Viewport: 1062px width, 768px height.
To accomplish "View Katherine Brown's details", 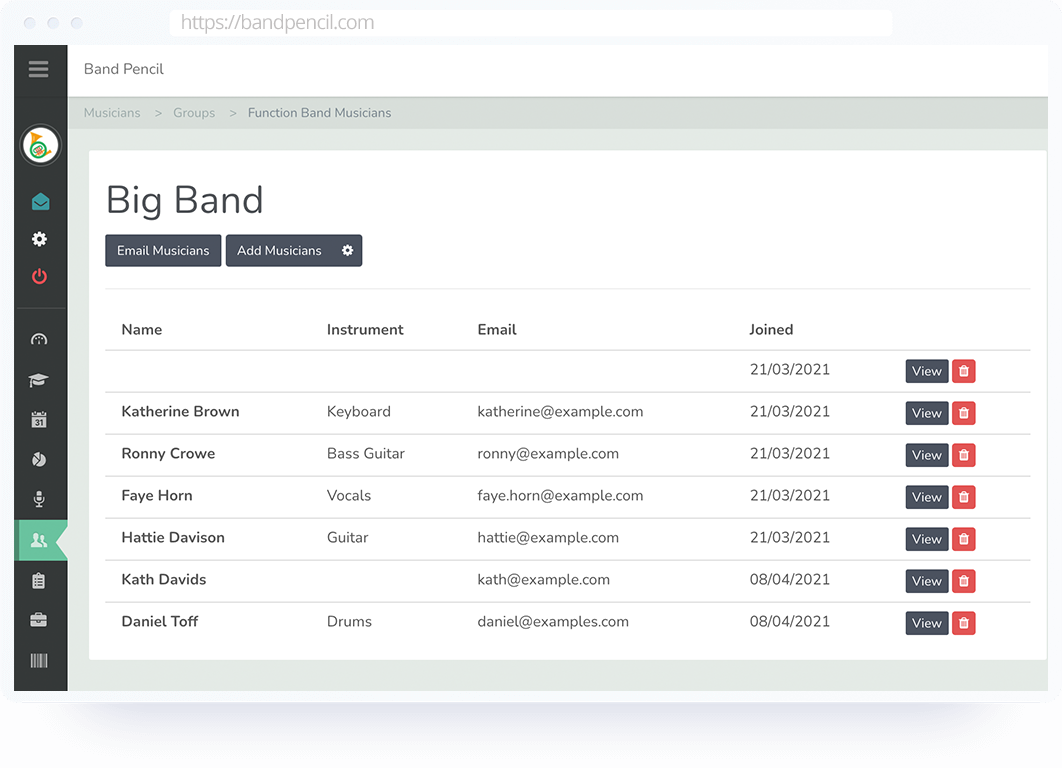I will click(926, 412).
